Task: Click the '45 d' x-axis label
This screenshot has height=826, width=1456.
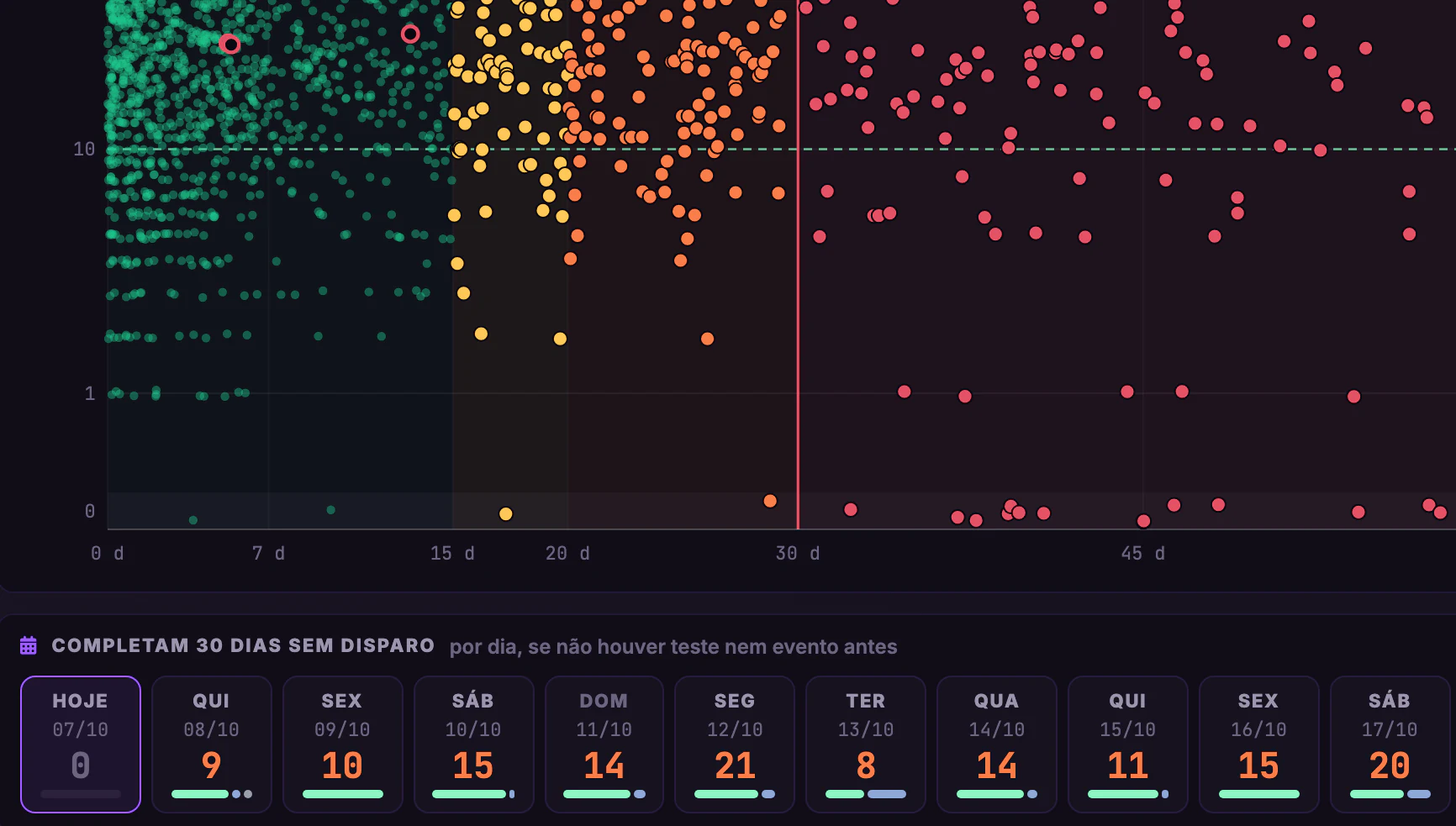Action: point(1142,553)
